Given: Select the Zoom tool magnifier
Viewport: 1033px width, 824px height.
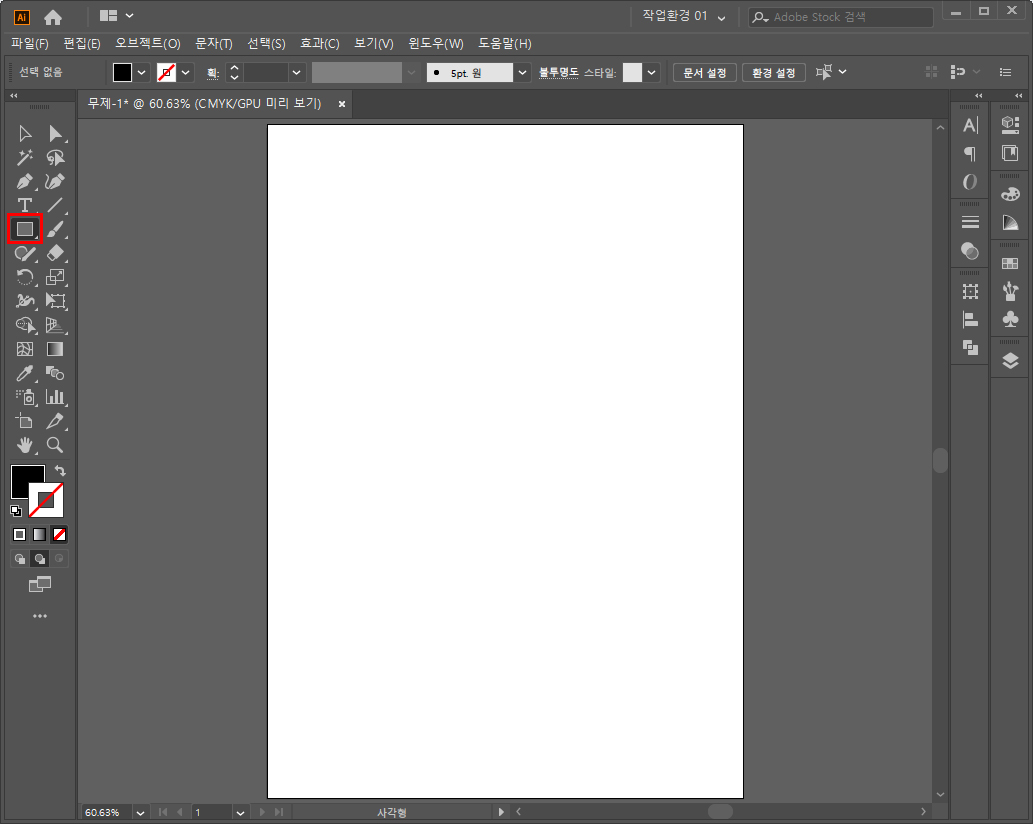Looking at the screenshot, I should (x=55, y=445).
